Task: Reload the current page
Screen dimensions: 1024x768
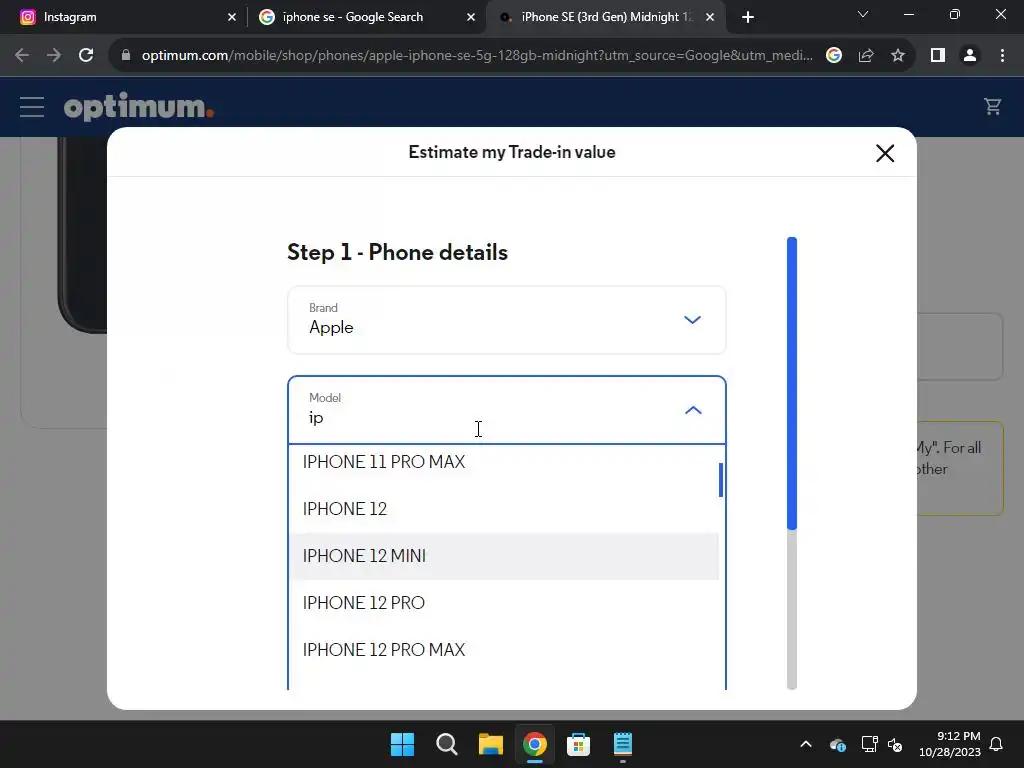Action: (86, 56)
